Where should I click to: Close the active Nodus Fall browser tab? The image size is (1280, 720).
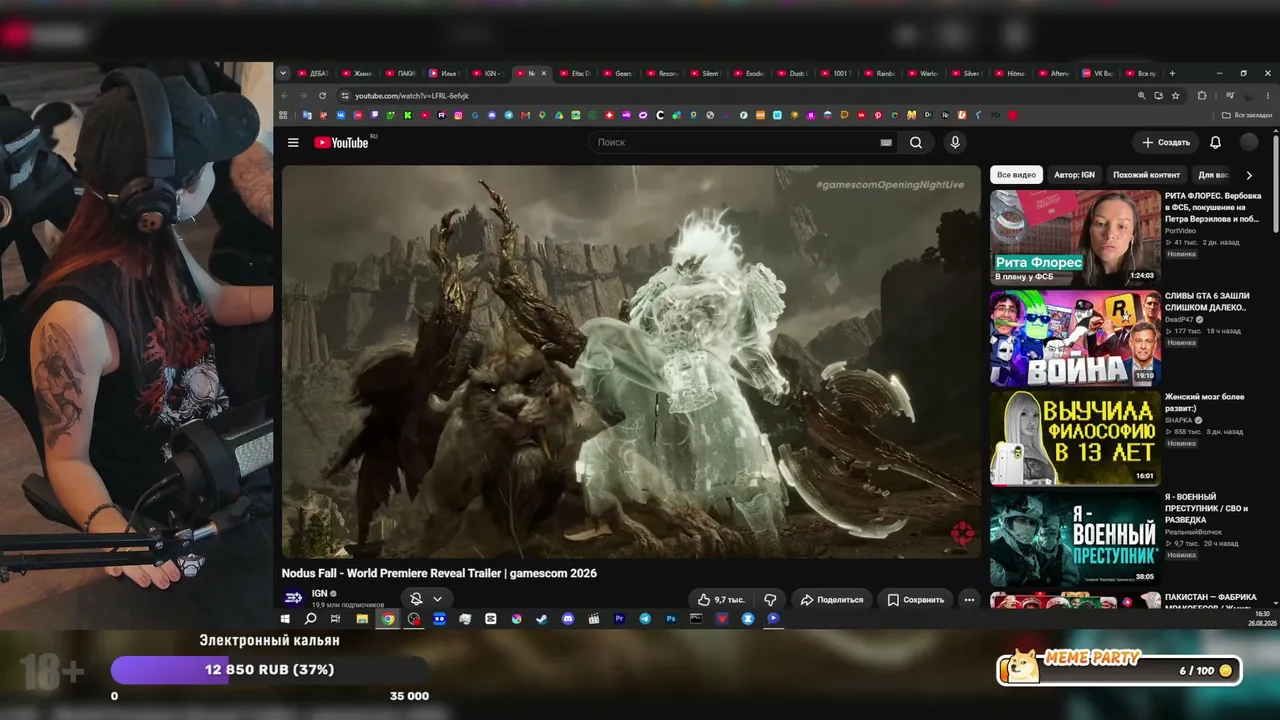(544, 73)
